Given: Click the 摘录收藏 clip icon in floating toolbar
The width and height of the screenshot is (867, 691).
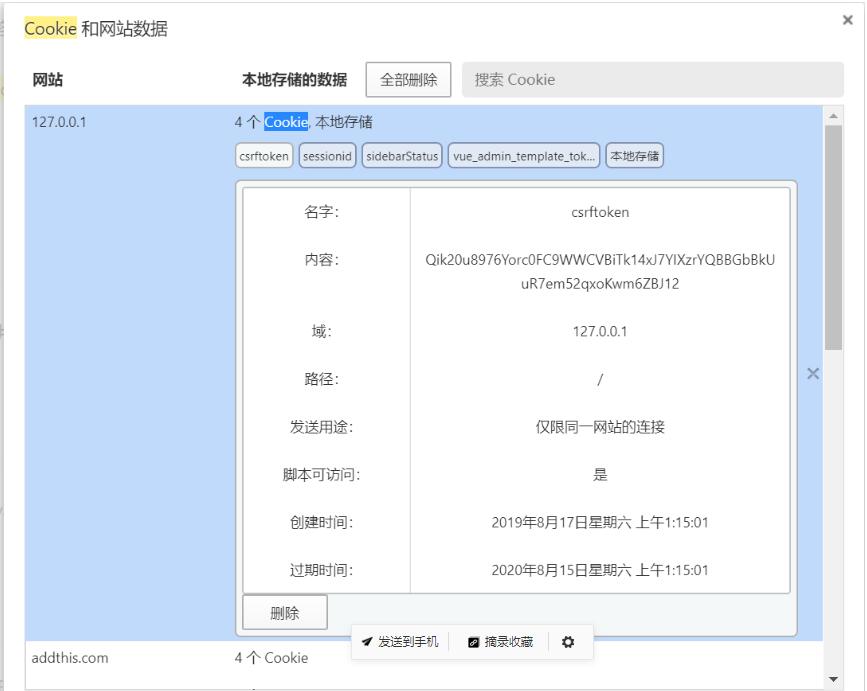Looking at the screenshot, I should (x=473, y=644).
